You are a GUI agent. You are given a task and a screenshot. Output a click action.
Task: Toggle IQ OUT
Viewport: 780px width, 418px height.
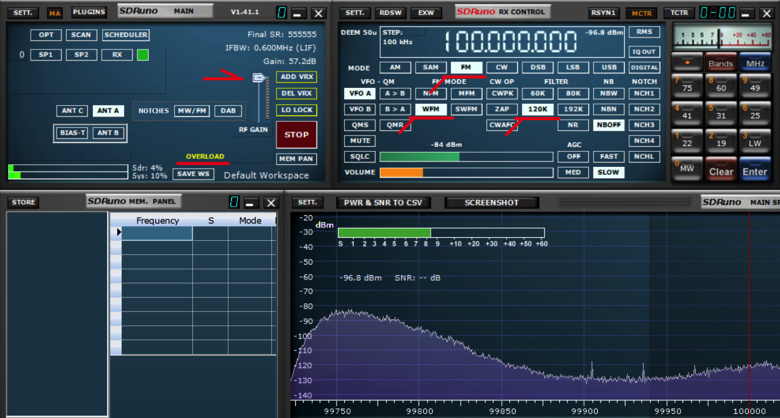click(x=645, y=52)
